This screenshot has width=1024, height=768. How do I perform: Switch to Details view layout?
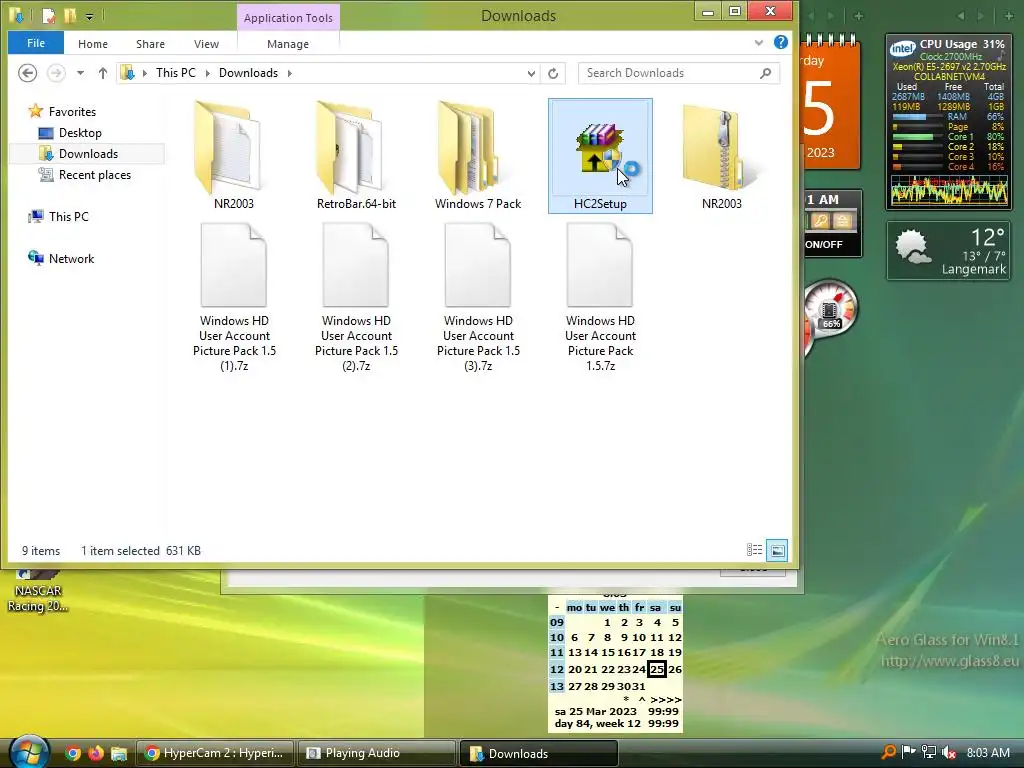(754, 550)
